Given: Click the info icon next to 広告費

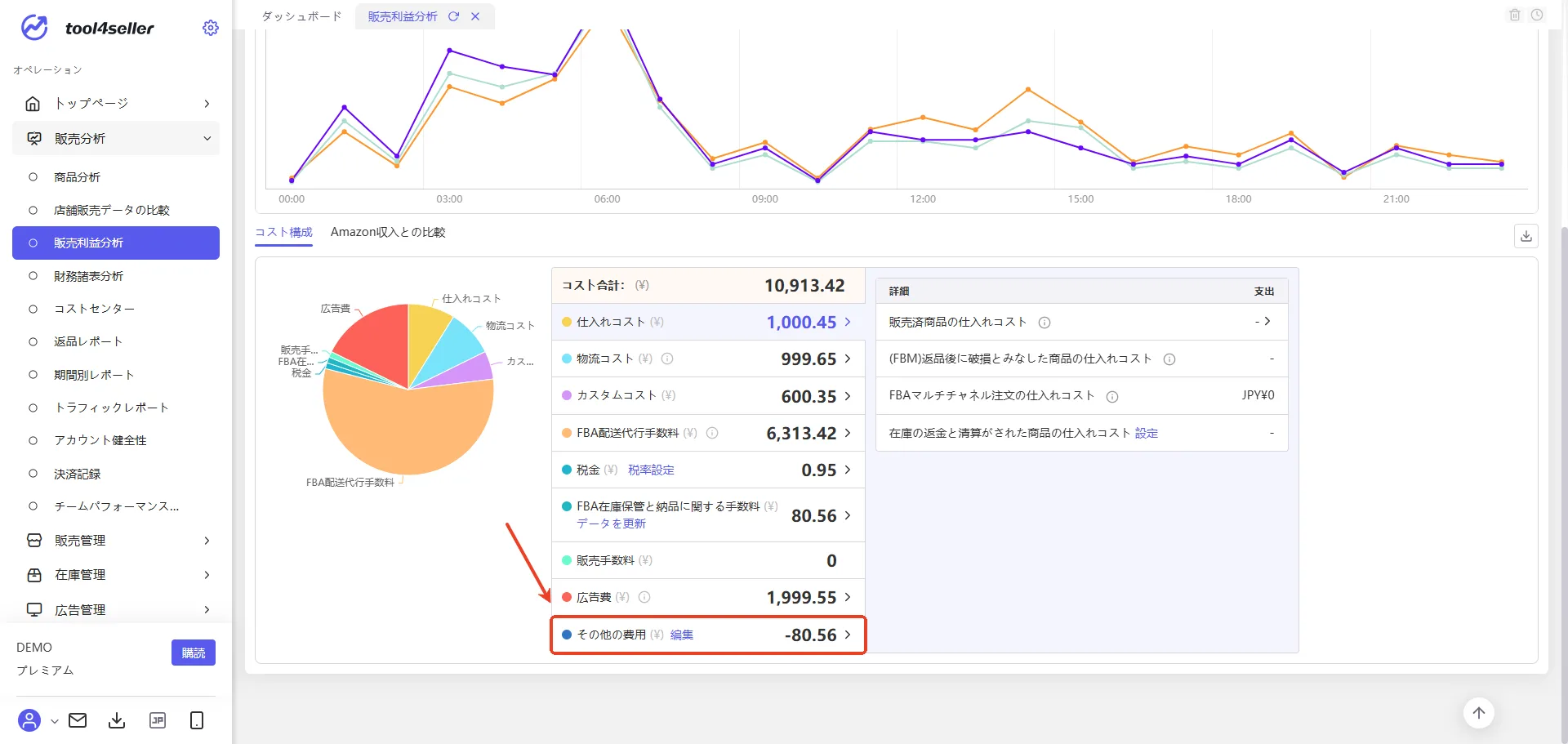Looking at the screenshot, I should 644,597.
